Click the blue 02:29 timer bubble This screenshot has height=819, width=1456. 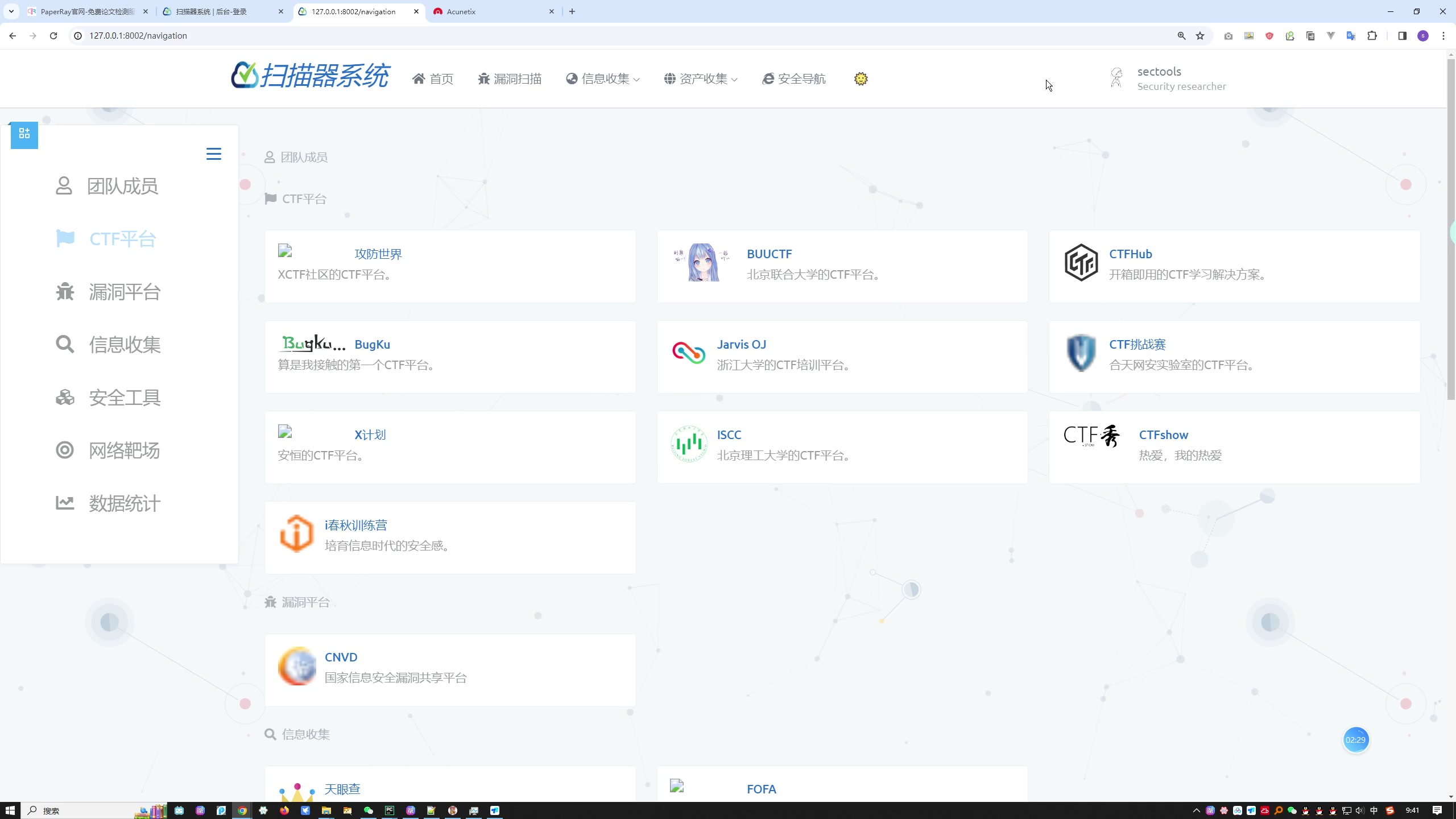point(1355,740)
